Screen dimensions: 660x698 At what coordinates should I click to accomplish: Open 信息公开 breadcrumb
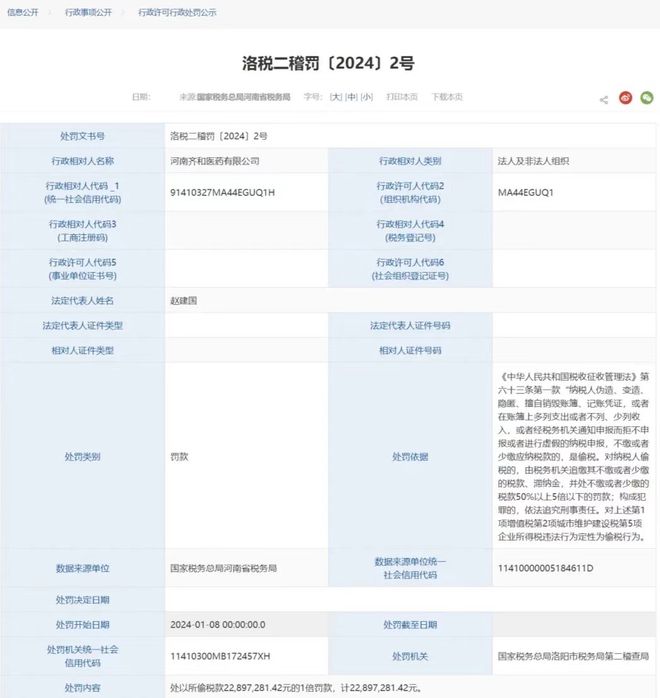click(22, 12)
